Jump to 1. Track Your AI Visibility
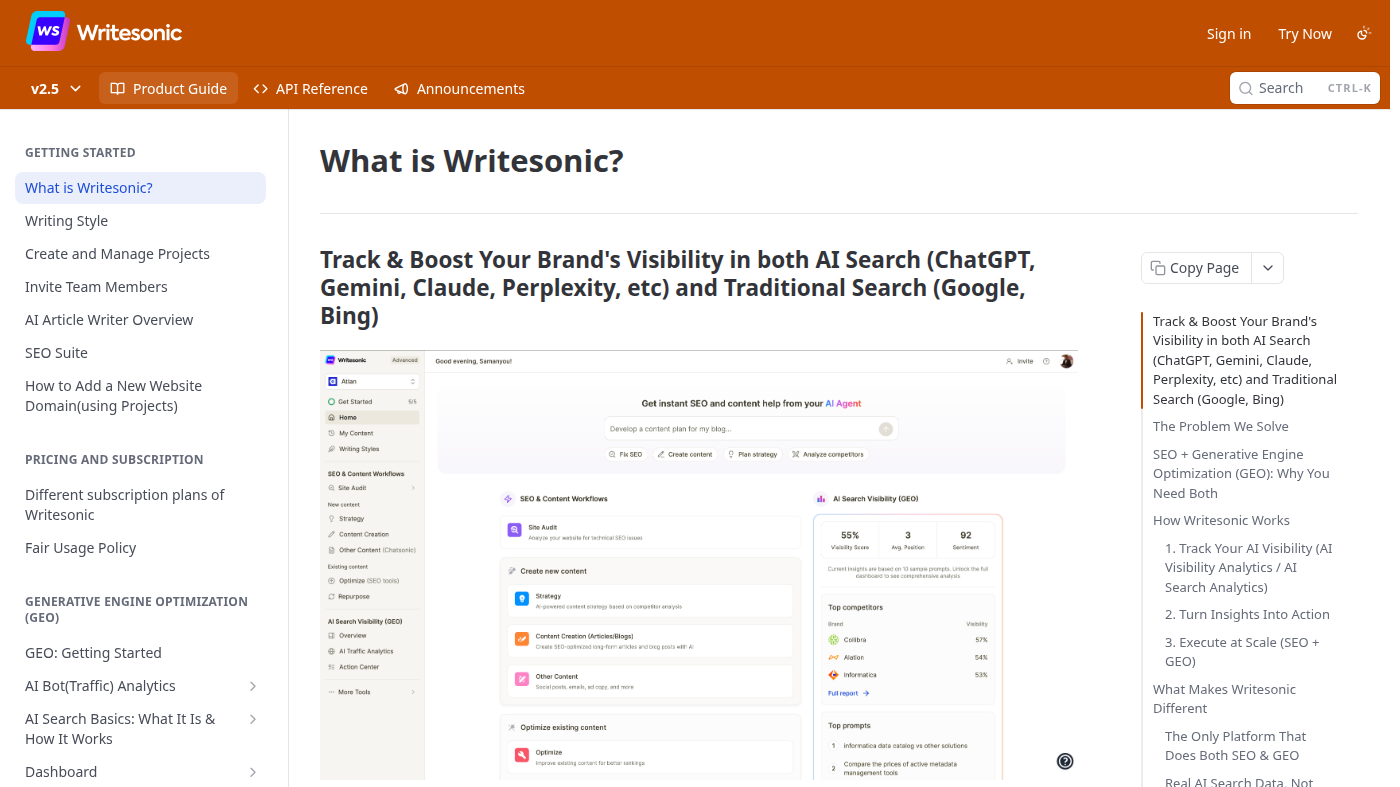1400x787 pixels. 1248,568
